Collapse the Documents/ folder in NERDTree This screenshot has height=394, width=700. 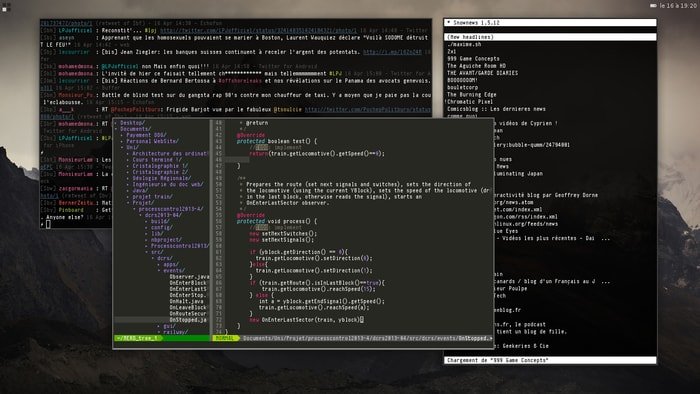(x=135, y=129)
